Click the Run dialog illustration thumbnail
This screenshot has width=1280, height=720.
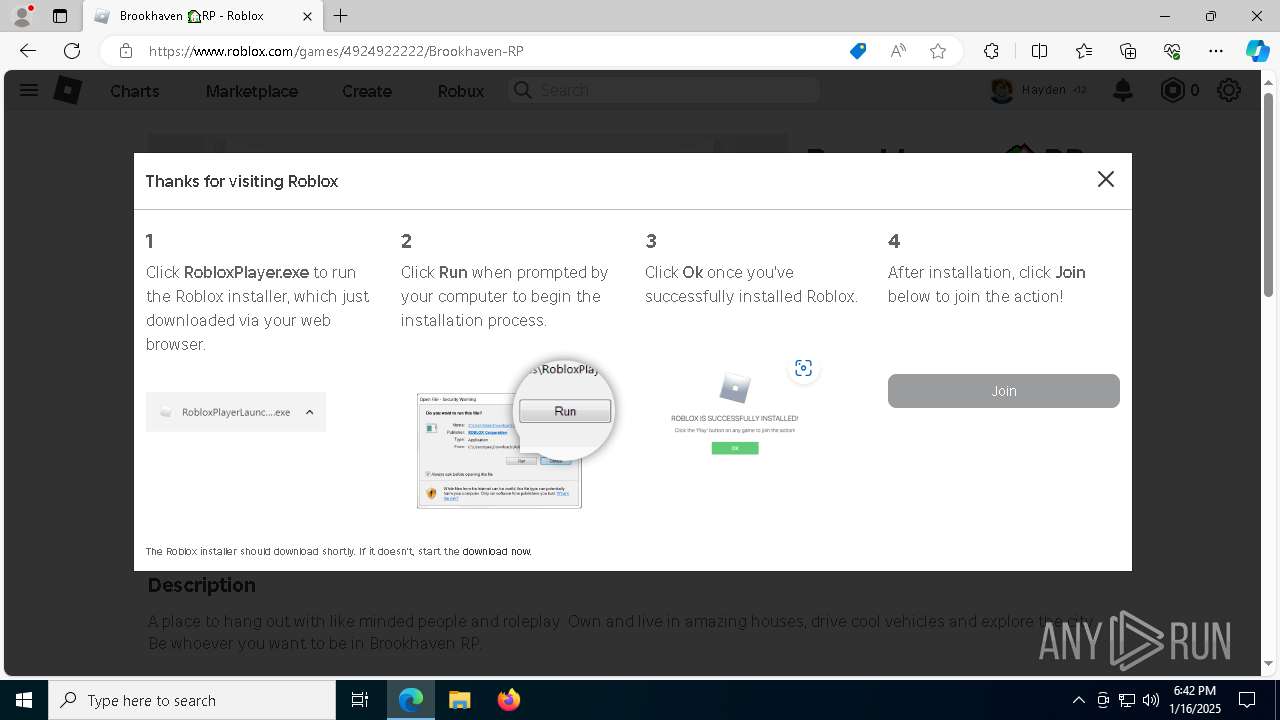(x=514, y=435)
